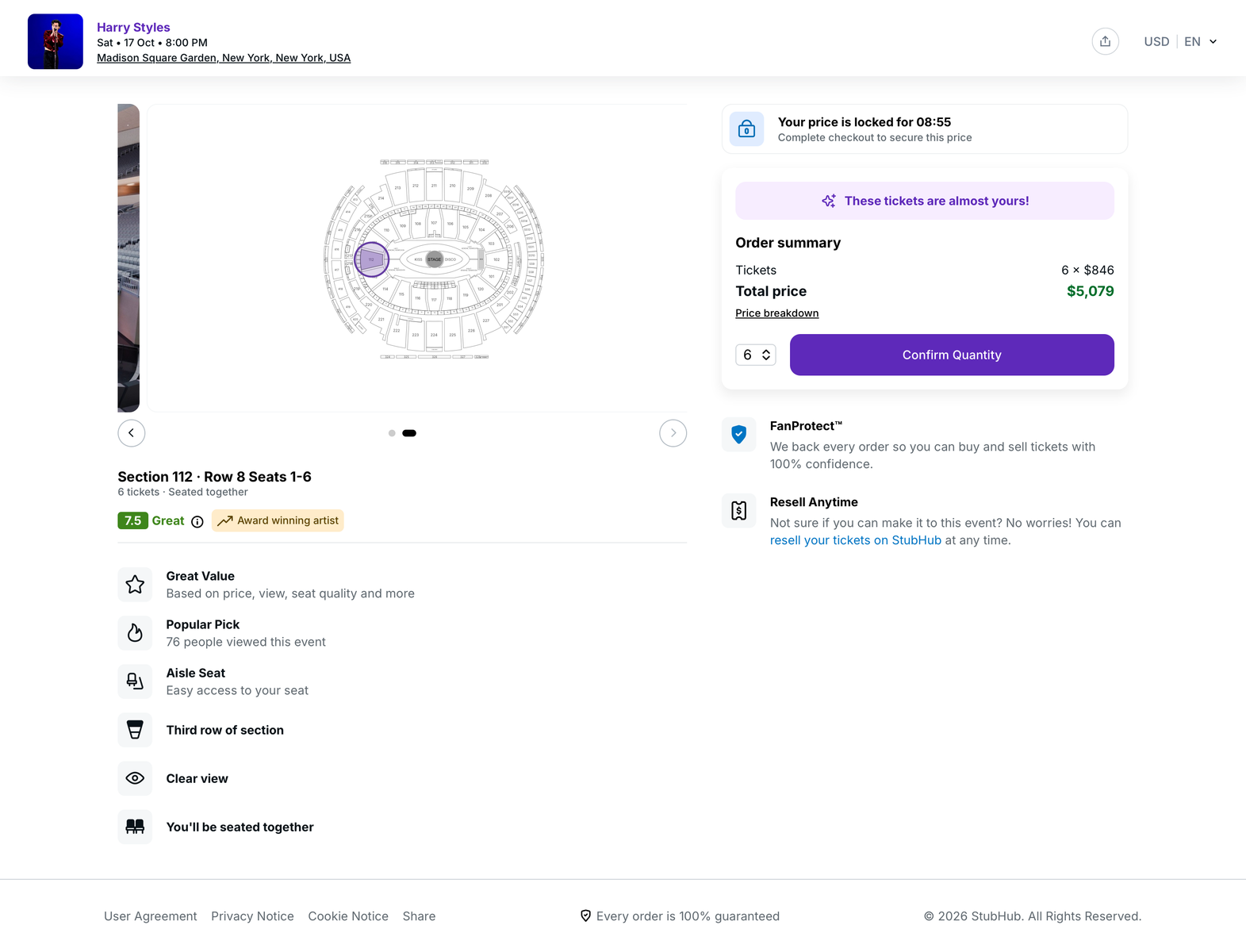Click the Popular Pick flame icon
The width and height of the screenshot is (1246, 952).
click(x=135, y=633)
